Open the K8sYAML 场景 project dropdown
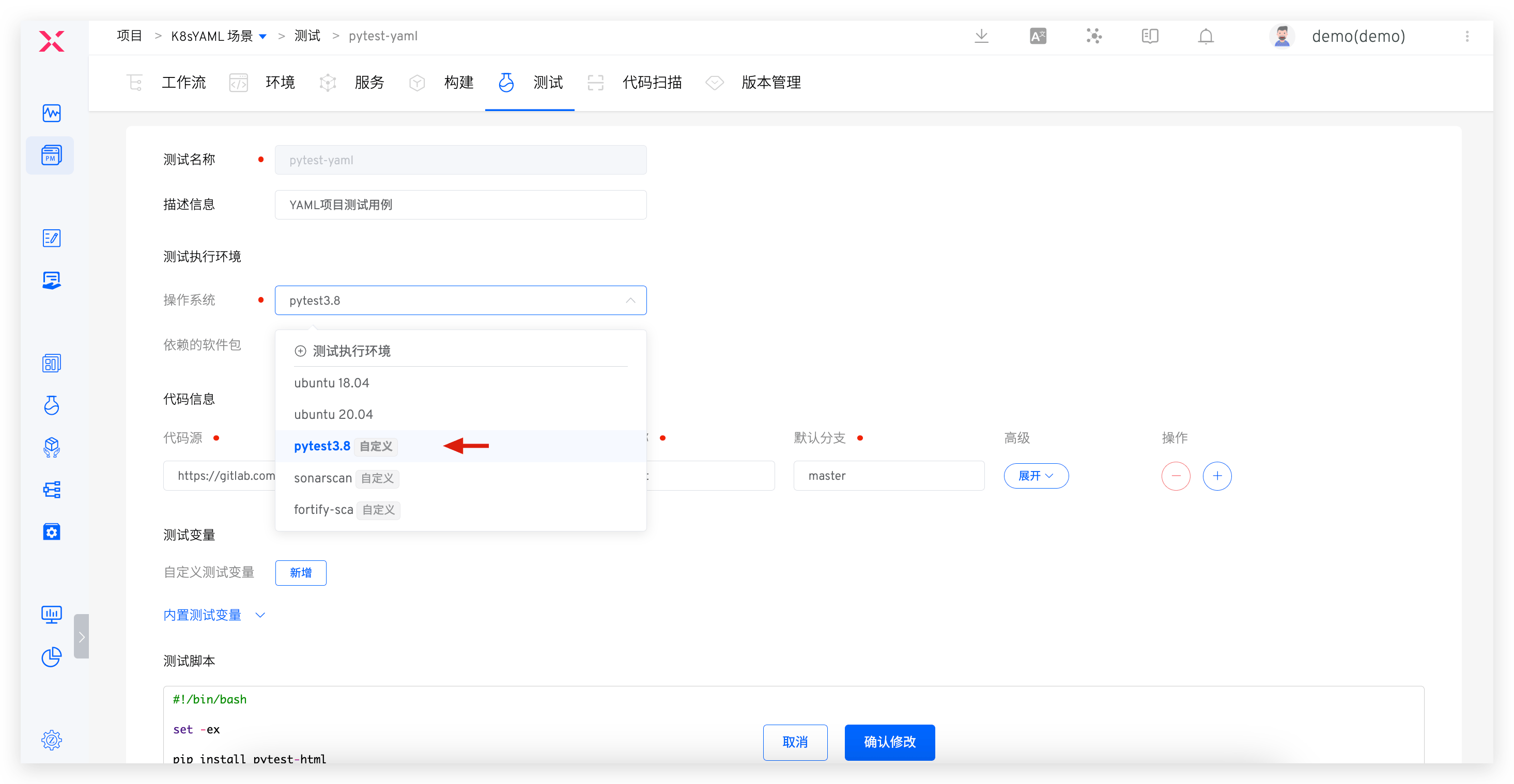 [x=219, y=36]
